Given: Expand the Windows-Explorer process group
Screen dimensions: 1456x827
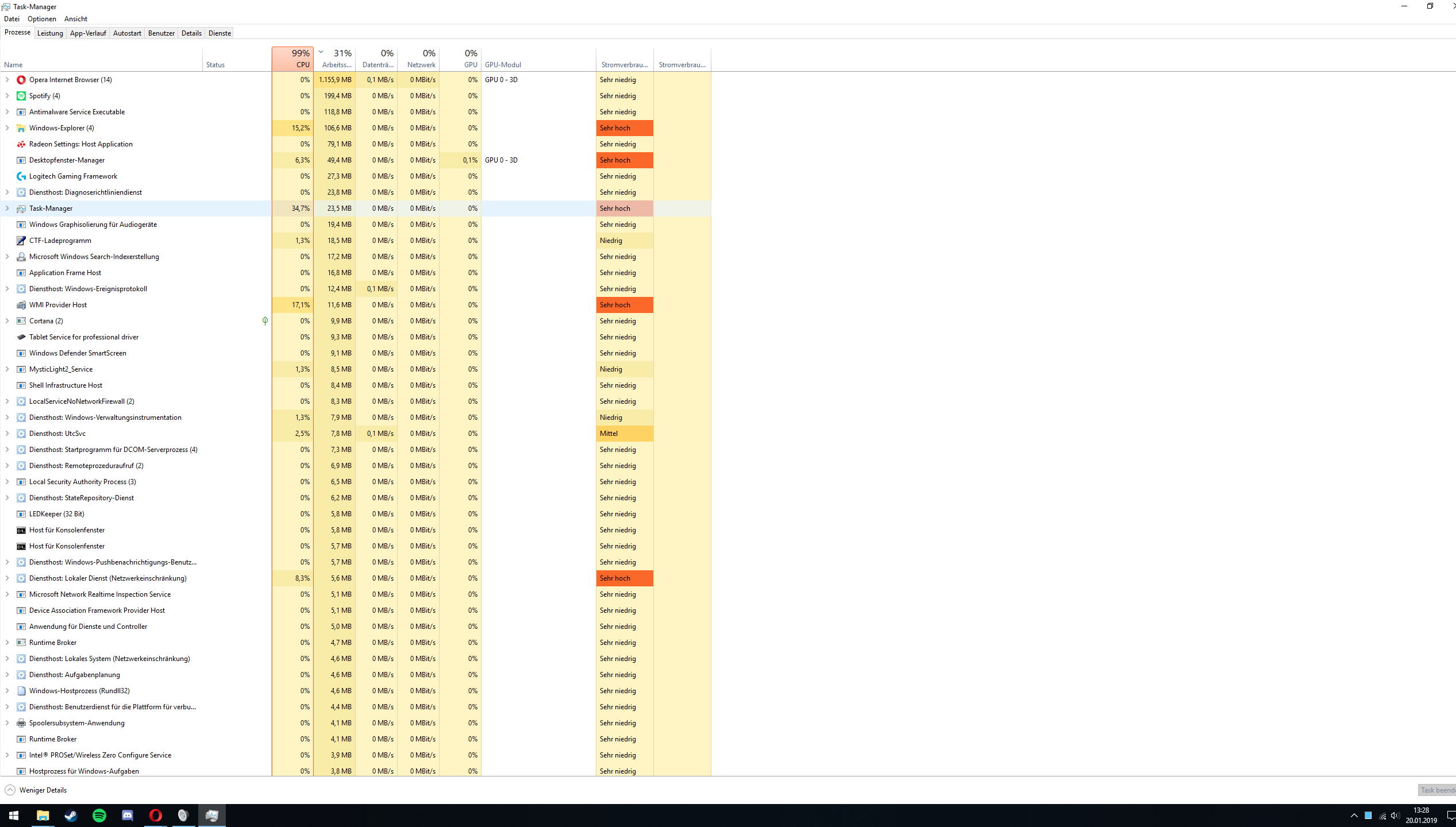Looking at the screenshot, I should 7,128.
